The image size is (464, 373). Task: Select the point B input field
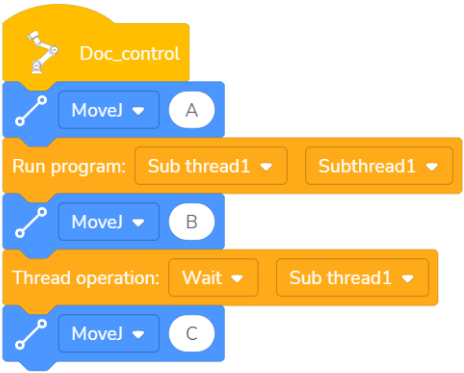coord(192,222)
